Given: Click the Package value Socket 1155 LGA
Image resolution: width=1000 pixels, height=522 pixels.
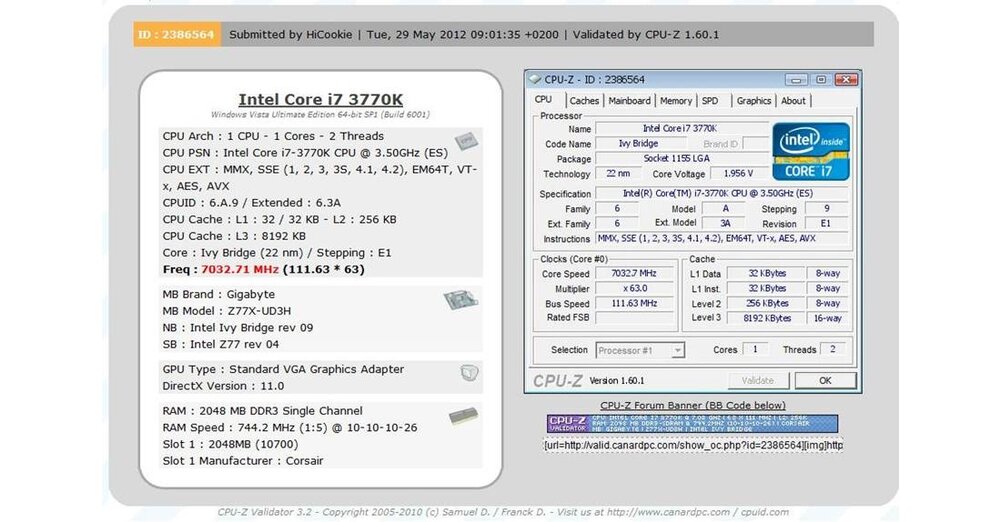Looking at the screenshot, I should click(x=680, y=158).
